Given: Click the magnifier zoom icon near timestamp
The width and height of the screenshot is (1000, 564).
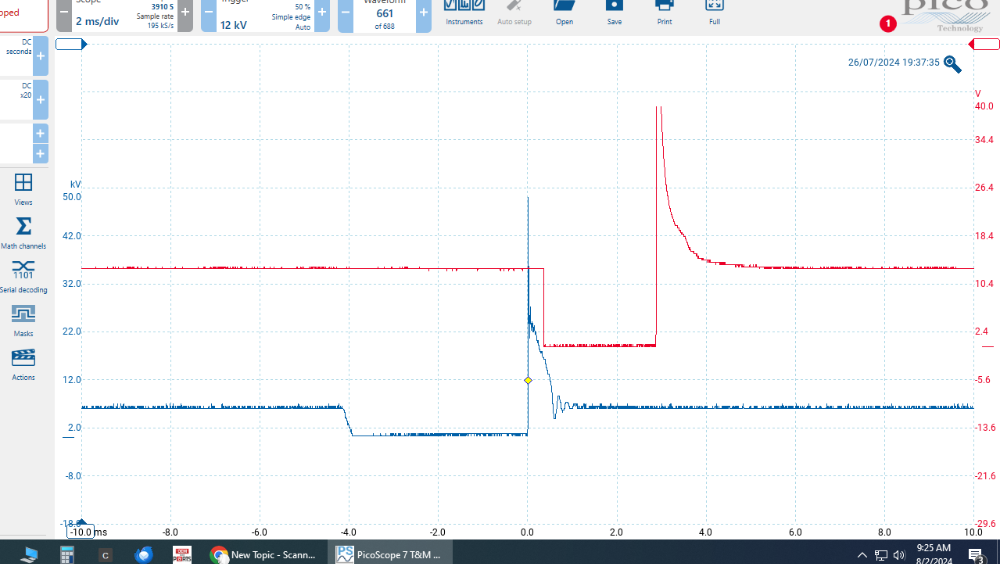Looking at the screenshot, I should click(x=953, y=64).
